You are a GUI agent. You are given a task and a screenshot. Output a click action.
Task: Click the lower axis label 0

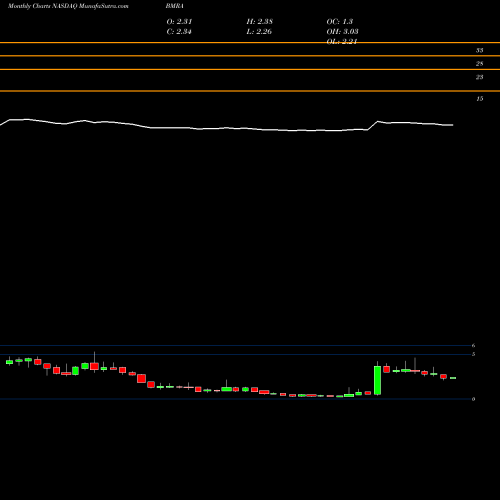click(473, 399)
